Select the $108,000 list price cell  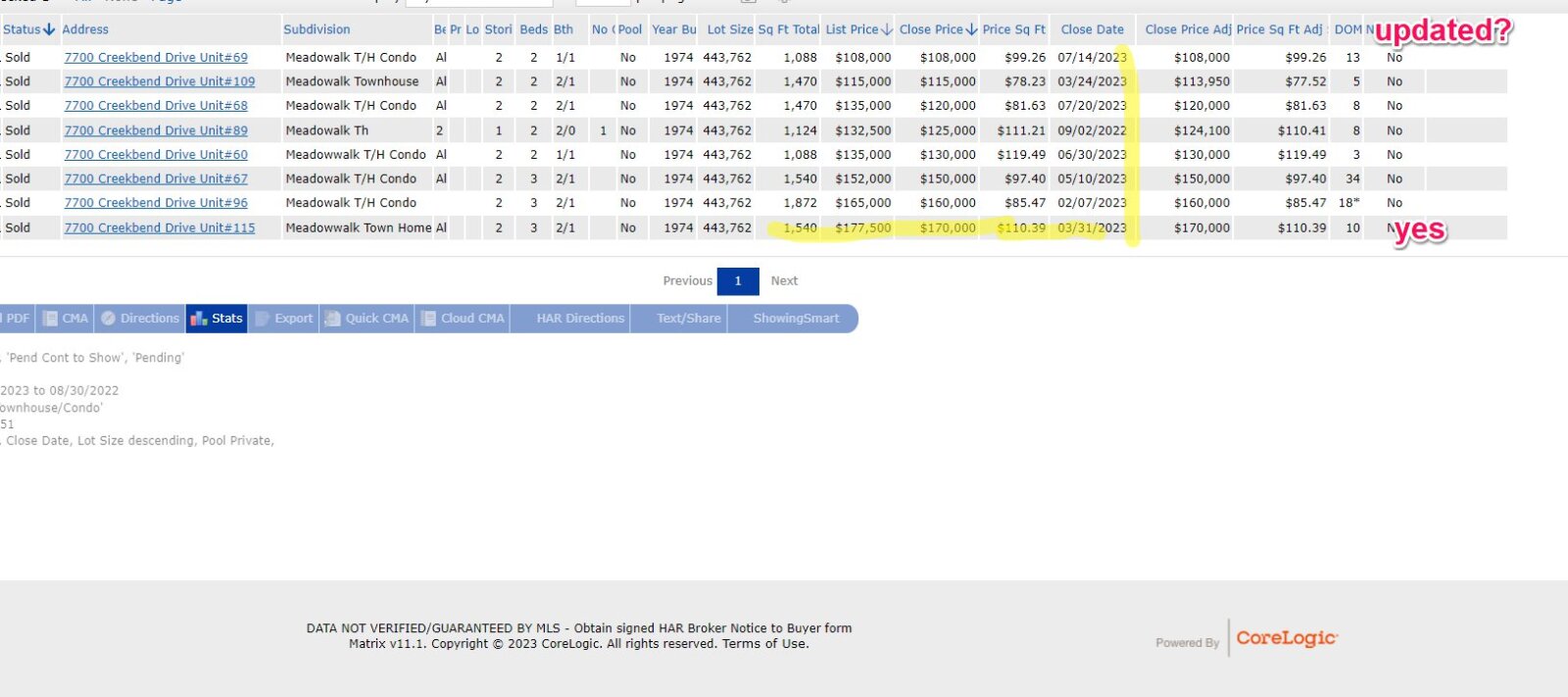click(x=863, y=58)
